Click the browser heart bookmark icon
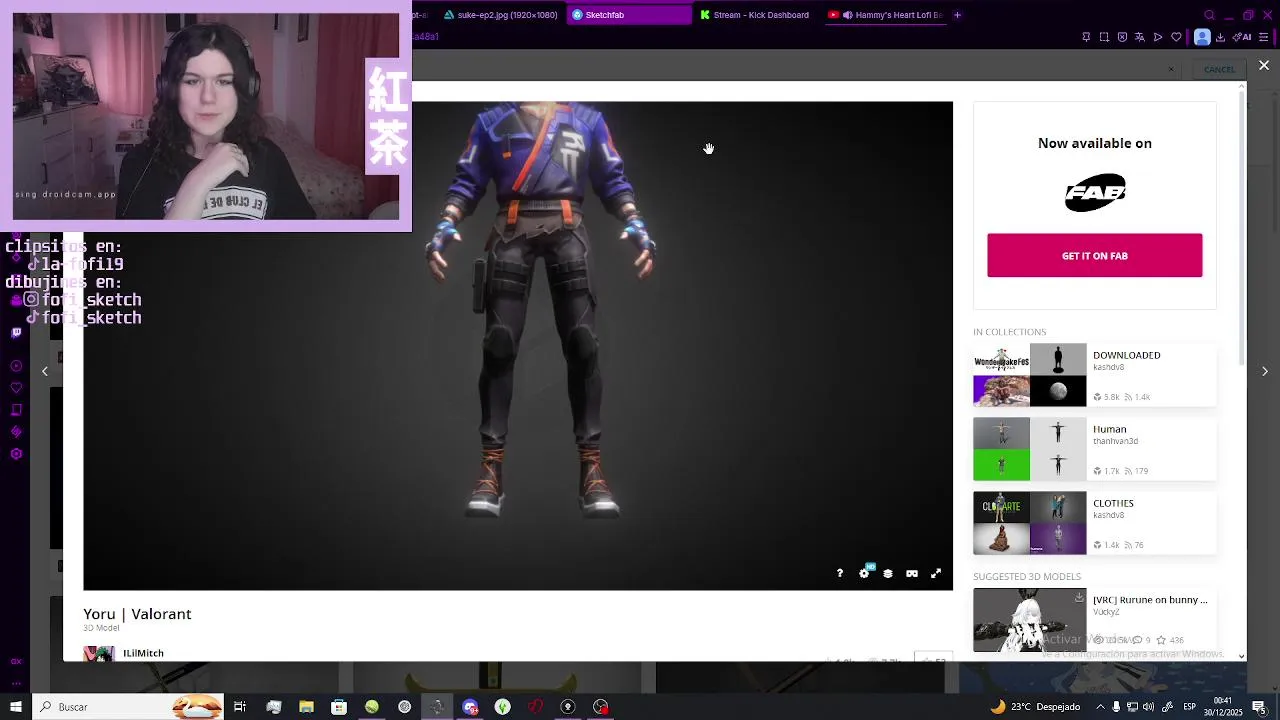The height and width of the screenshot is (720, 1280). 1176,37
